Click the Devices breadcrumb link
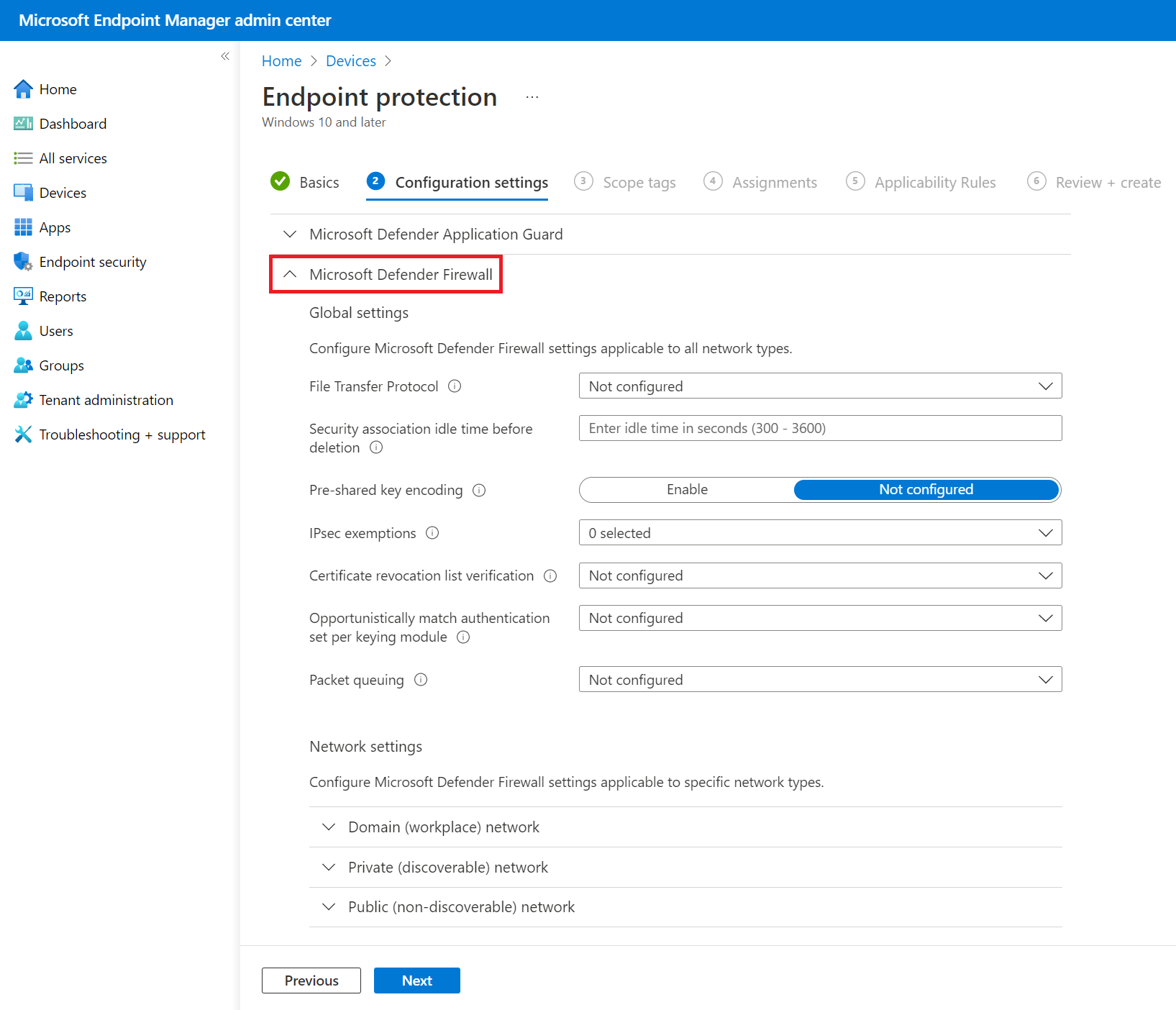The width and height of the screenshot is (1176, 1010). coord(350,61)
